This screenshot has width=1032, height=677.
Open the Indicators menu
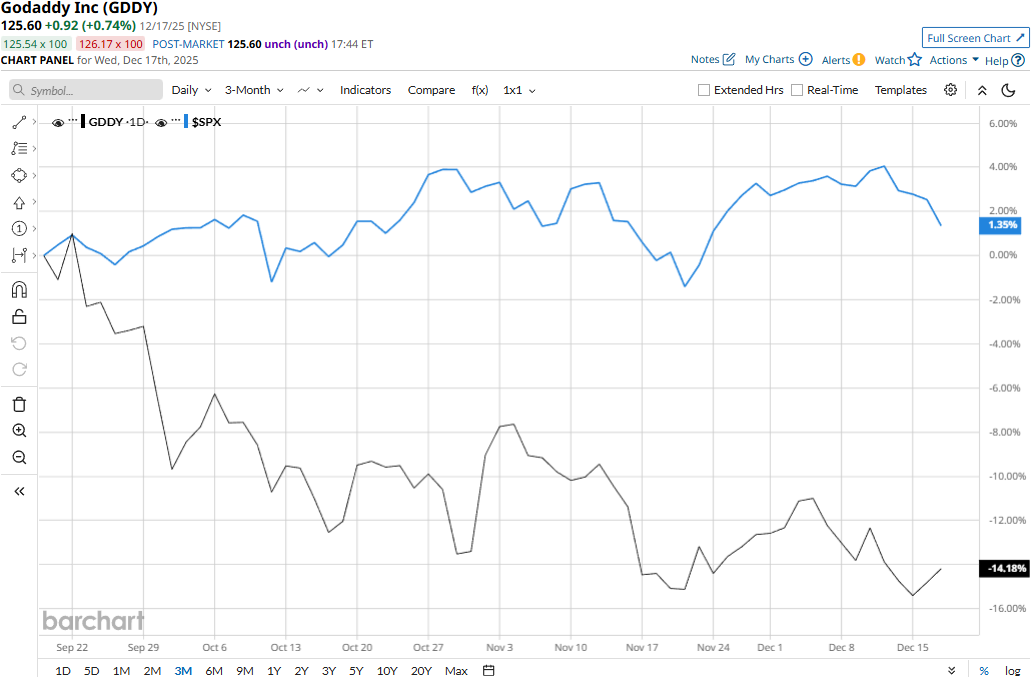coord(365,90)
